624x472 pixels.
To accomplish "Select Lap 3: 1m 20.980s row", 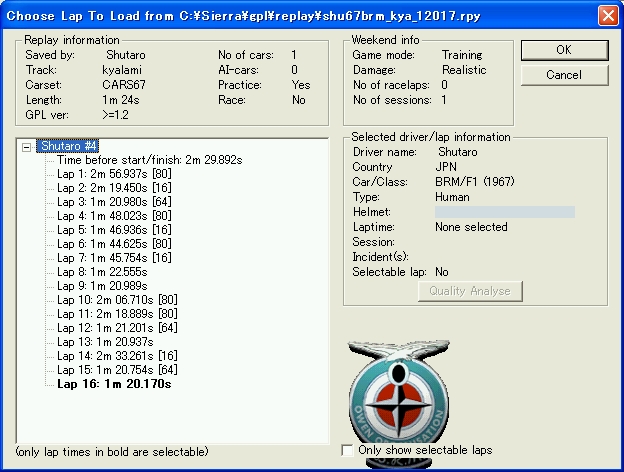I will tap(114, 202).
